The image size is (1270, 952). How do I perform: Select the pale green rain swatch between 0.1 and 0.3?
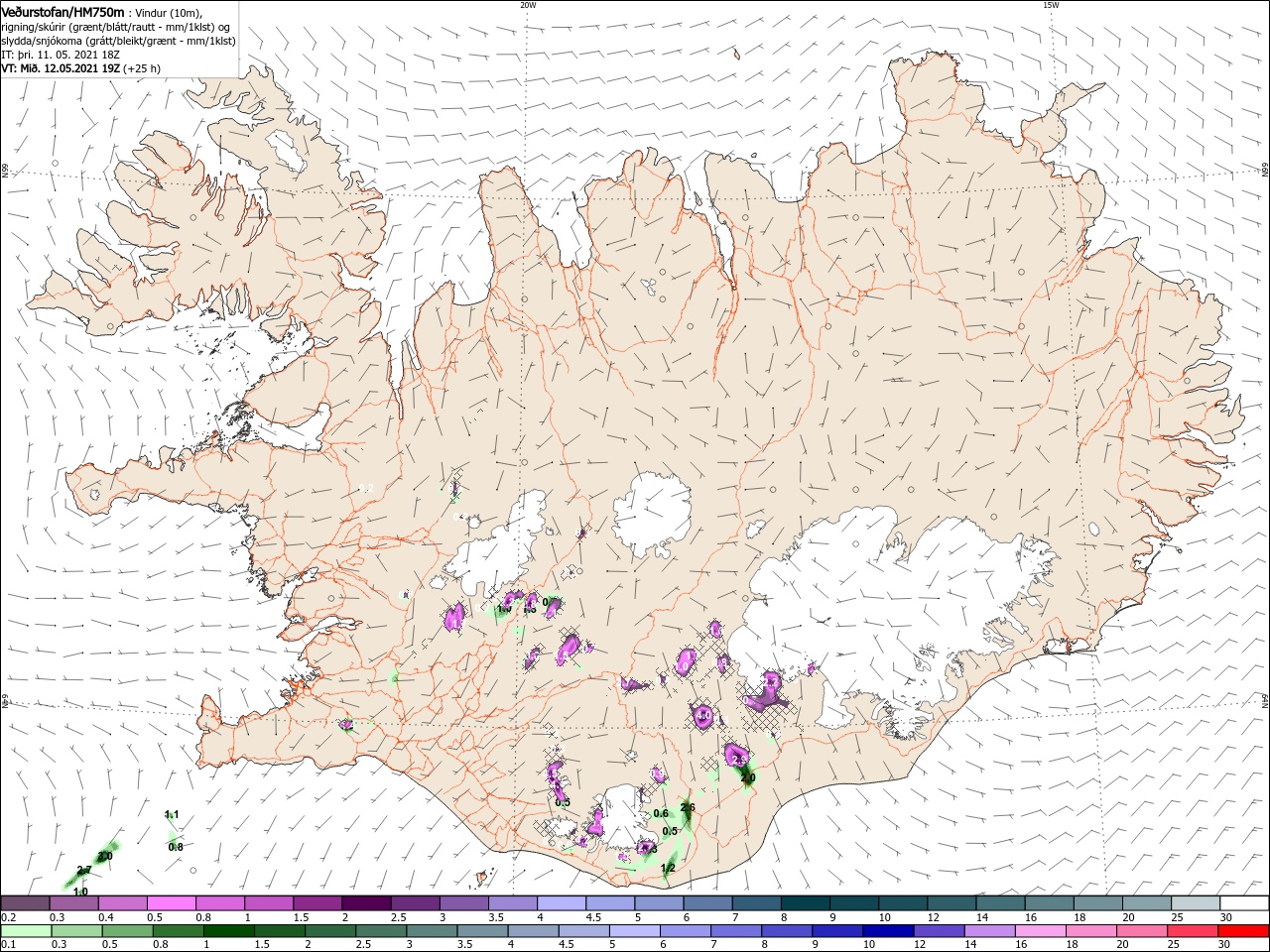pyautogui.click(x=25, y=931)
